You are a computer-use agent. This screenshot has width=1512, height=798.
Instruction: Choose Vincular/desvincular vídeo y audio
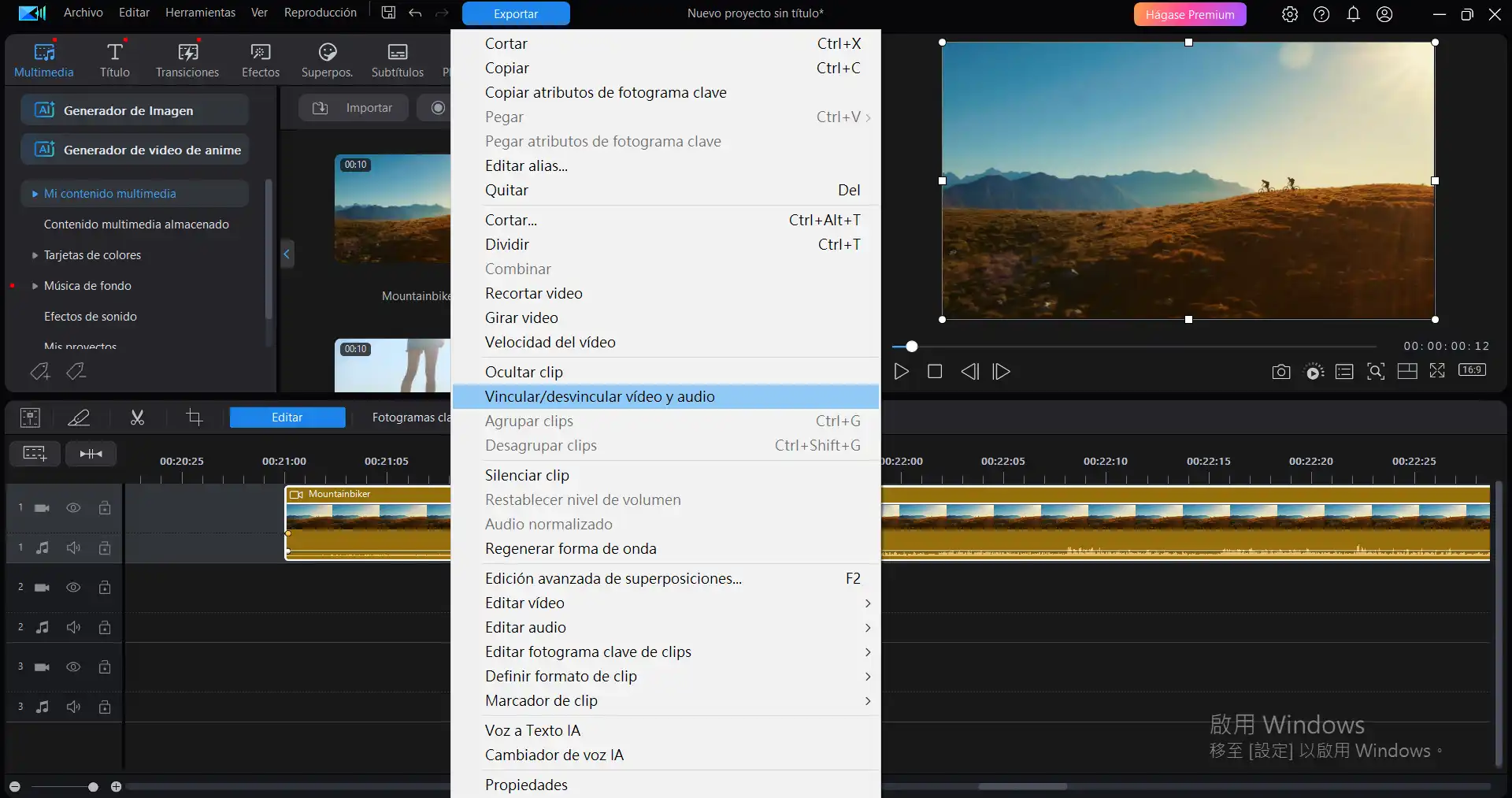(666, 397)
